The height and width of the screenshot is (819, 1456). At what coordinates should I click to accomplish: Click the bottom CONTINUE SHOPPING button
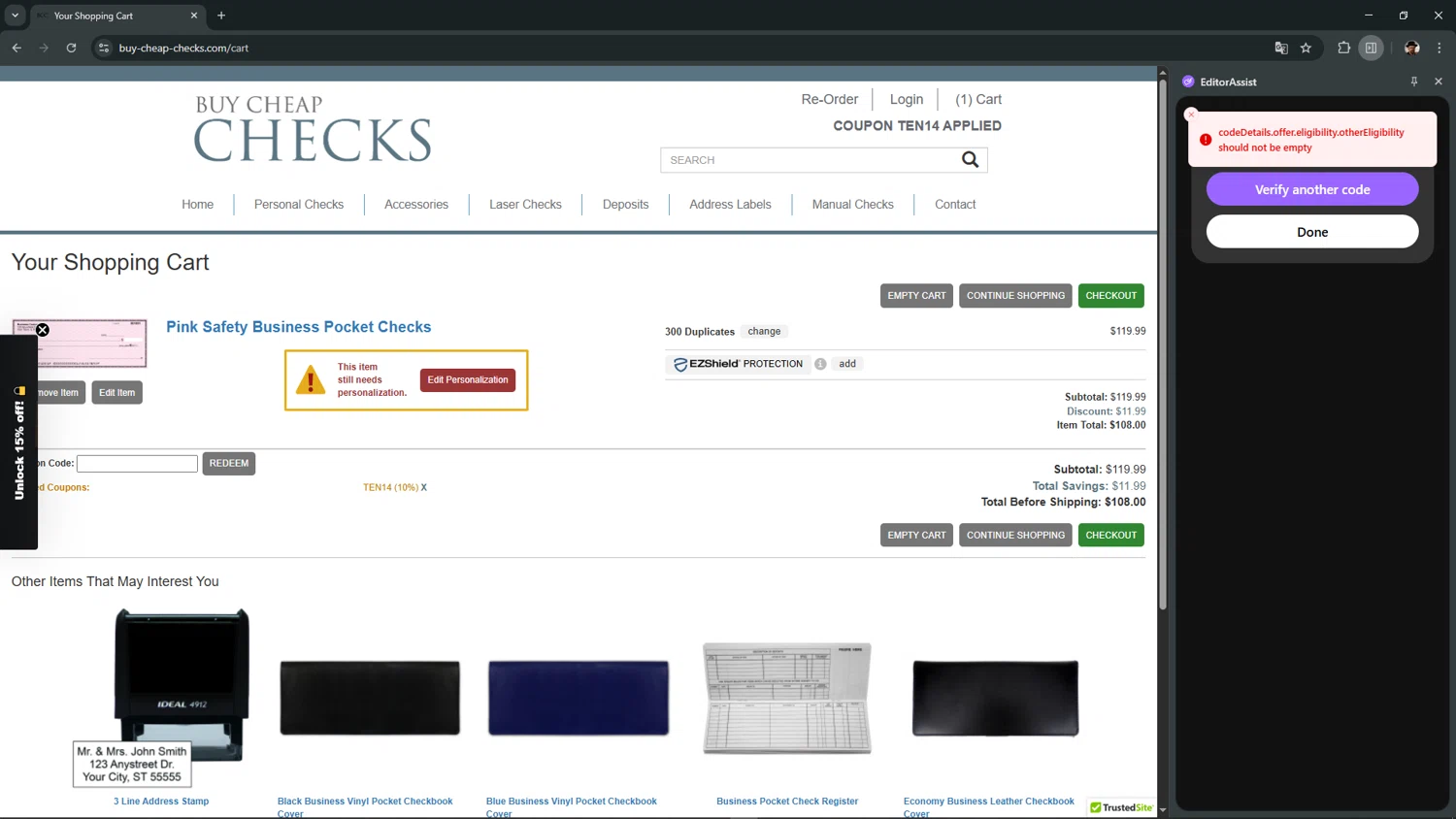coord(1015,535)
